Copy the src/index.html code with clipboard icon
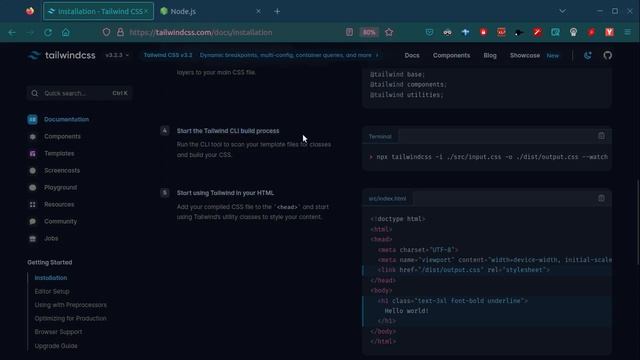 (x=601, y=198)
